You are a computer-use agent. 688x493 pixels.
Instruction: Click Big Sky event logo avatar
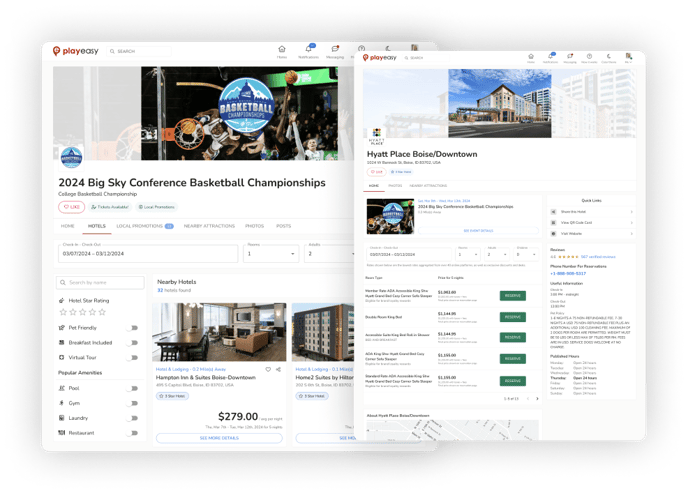[x=71, y=157]
